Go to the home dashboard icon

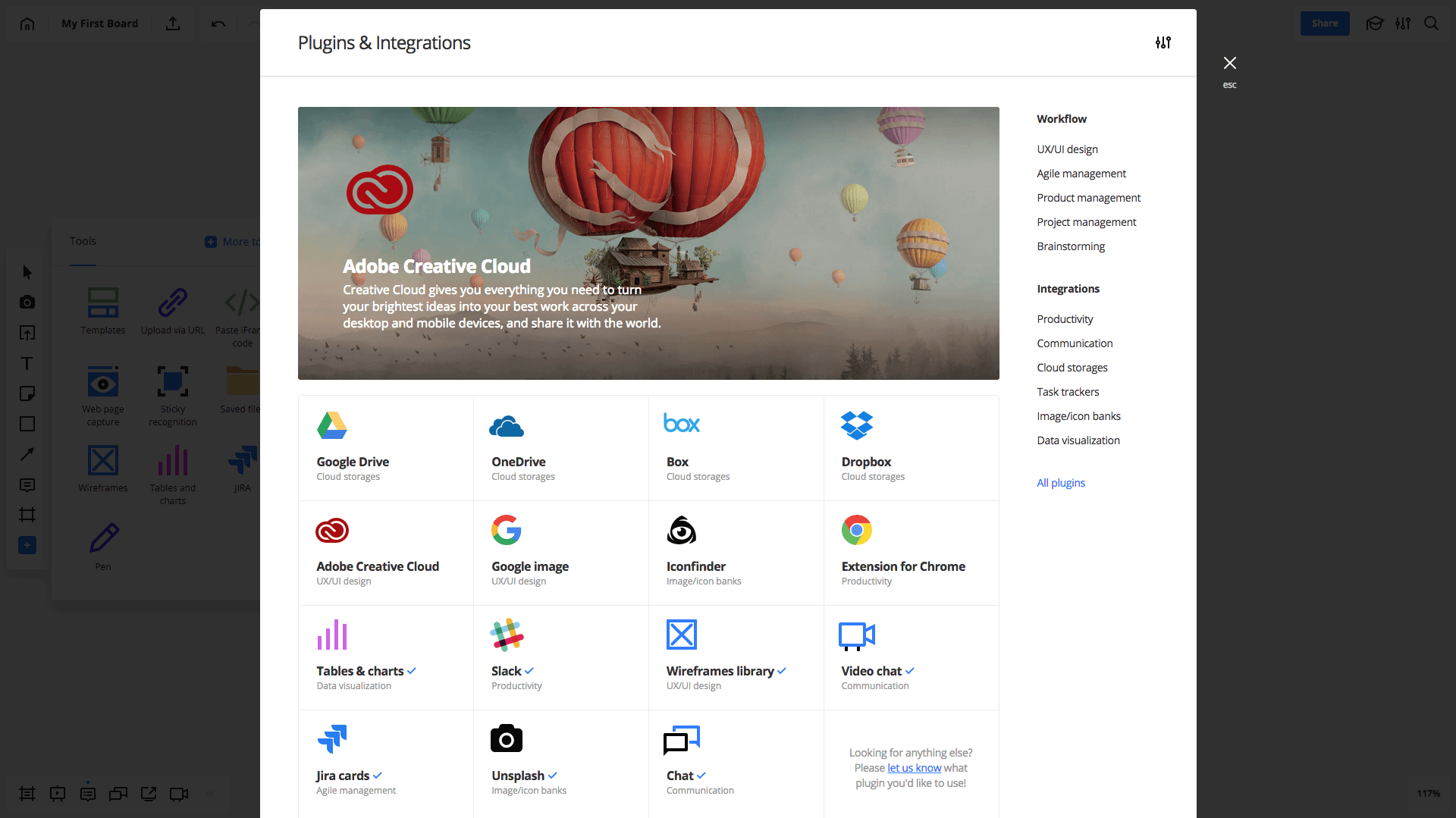[27, 24]
